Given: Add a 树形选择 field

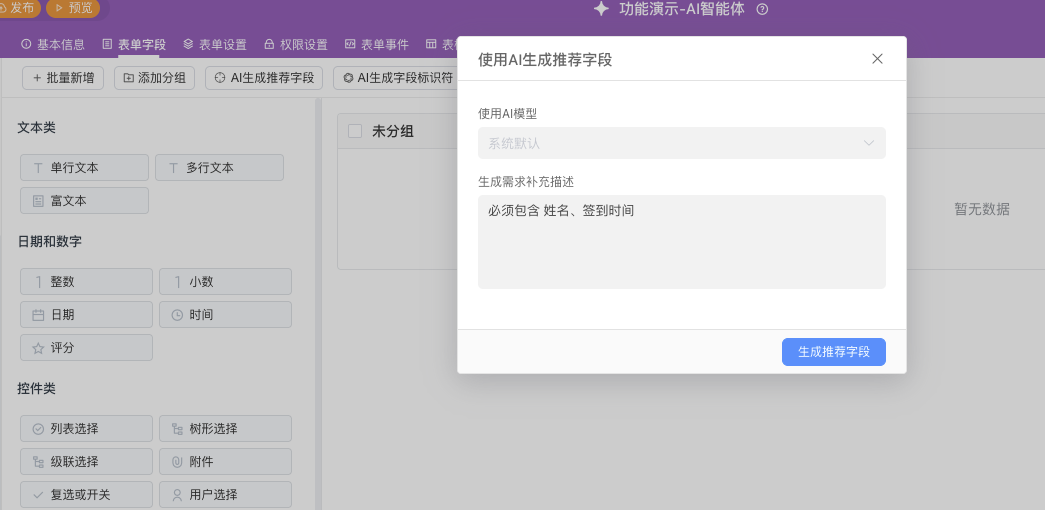Looking at the screenshot, I should click(225, 429).
